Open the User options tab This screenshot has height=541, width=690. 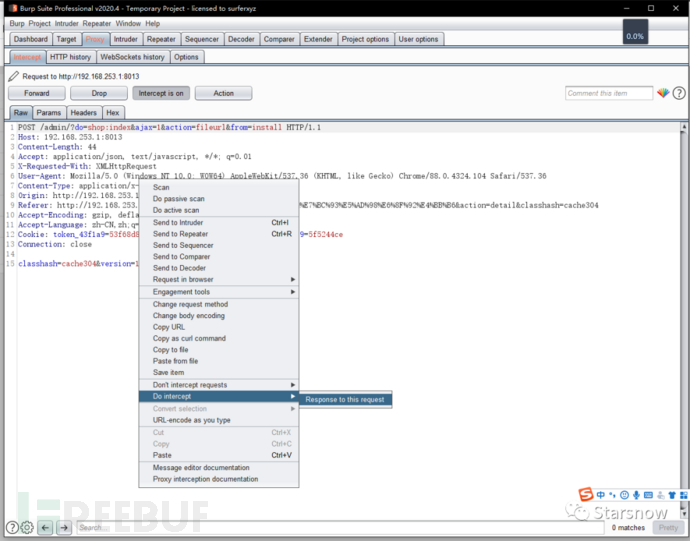(418, 39)
